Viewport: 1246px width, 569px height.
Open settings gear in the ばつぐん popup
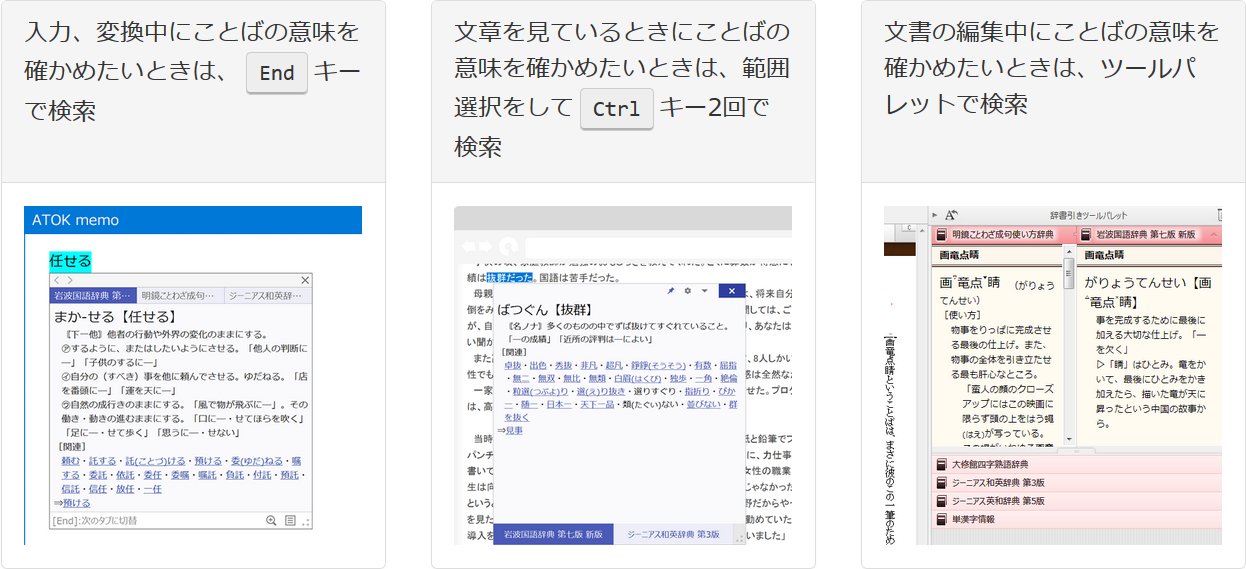(687, 291)
